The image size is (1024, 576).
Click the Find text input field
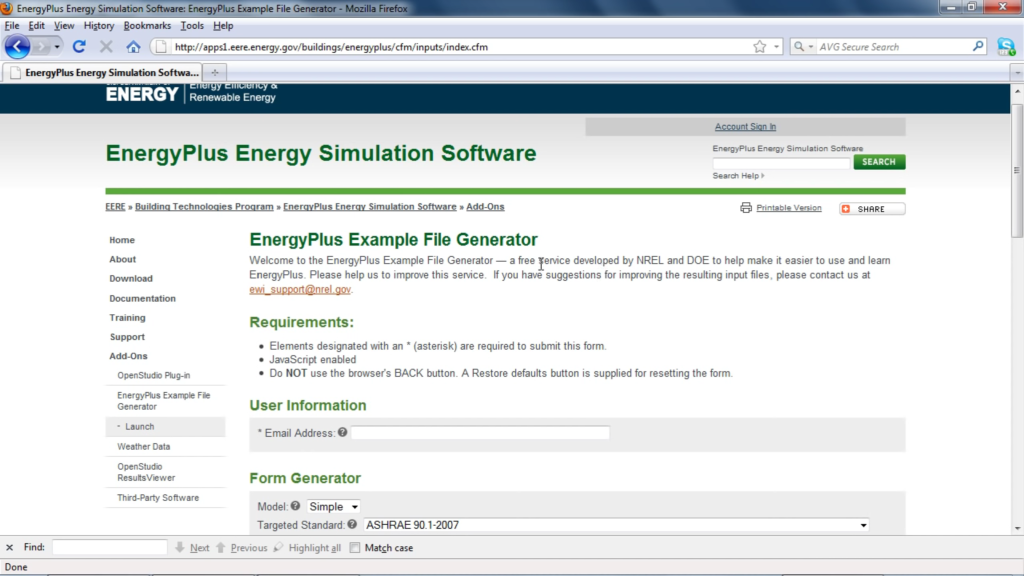pyautogui.click(x=110, y=547)
